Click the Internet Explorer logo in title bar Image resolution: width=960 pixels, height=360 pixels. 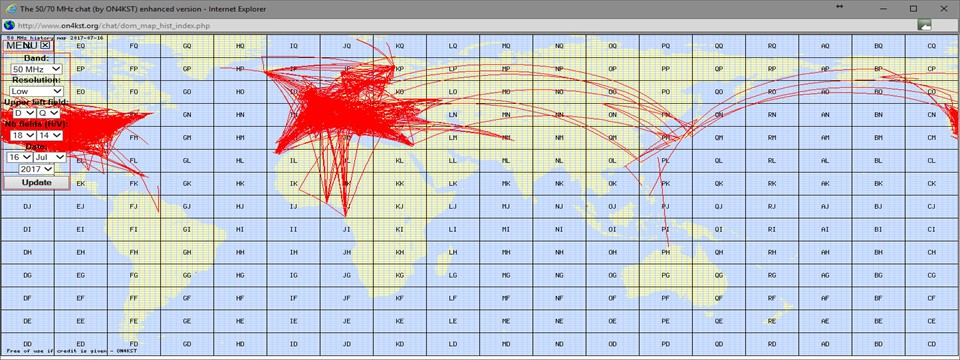tap(9, 9)
